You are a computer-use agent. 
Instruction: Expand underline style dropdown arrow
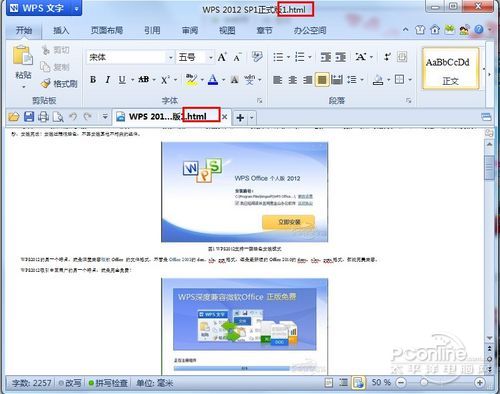132,80
